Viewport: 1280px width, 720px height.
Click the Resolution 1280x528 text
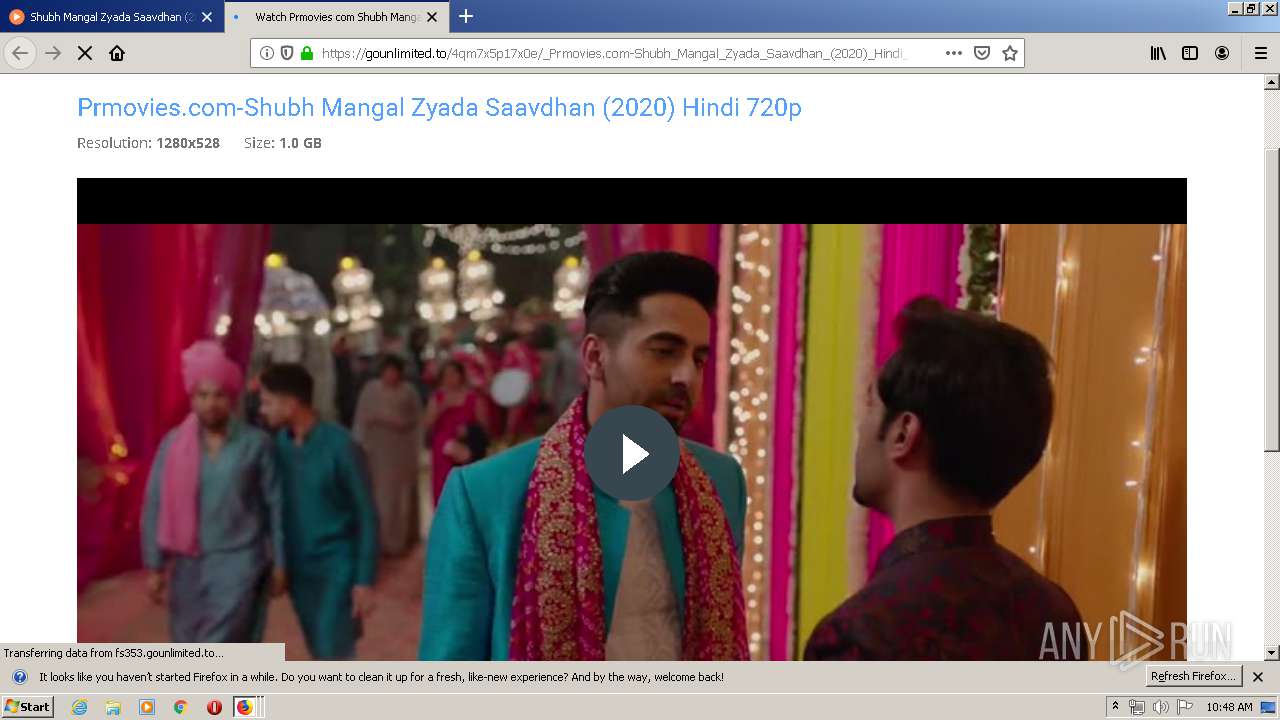click(x=148, y=143)
